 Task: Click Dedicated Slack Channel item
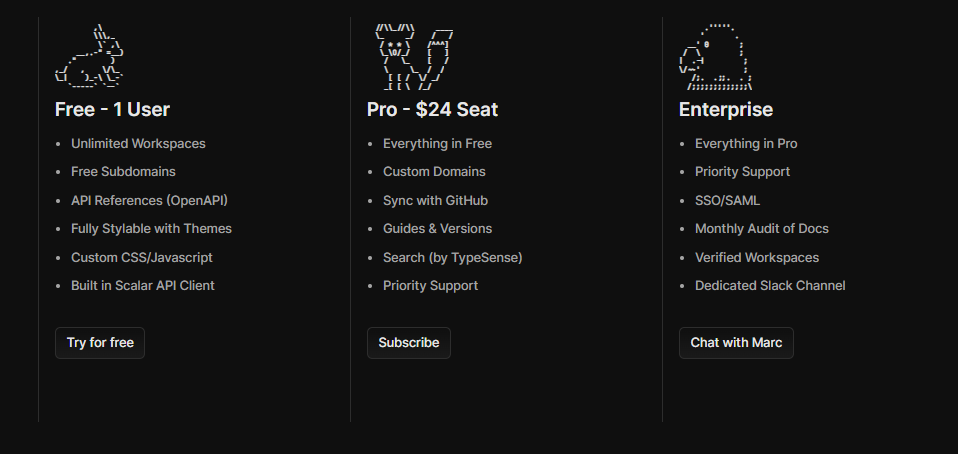(x=770, y=286)
